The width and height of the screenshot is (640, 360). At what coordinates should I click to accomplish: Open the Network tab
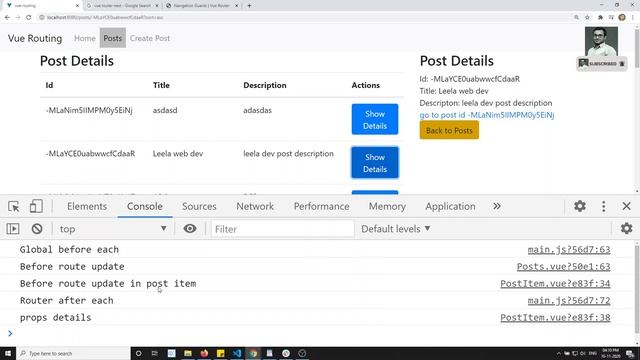click(255, 206)
